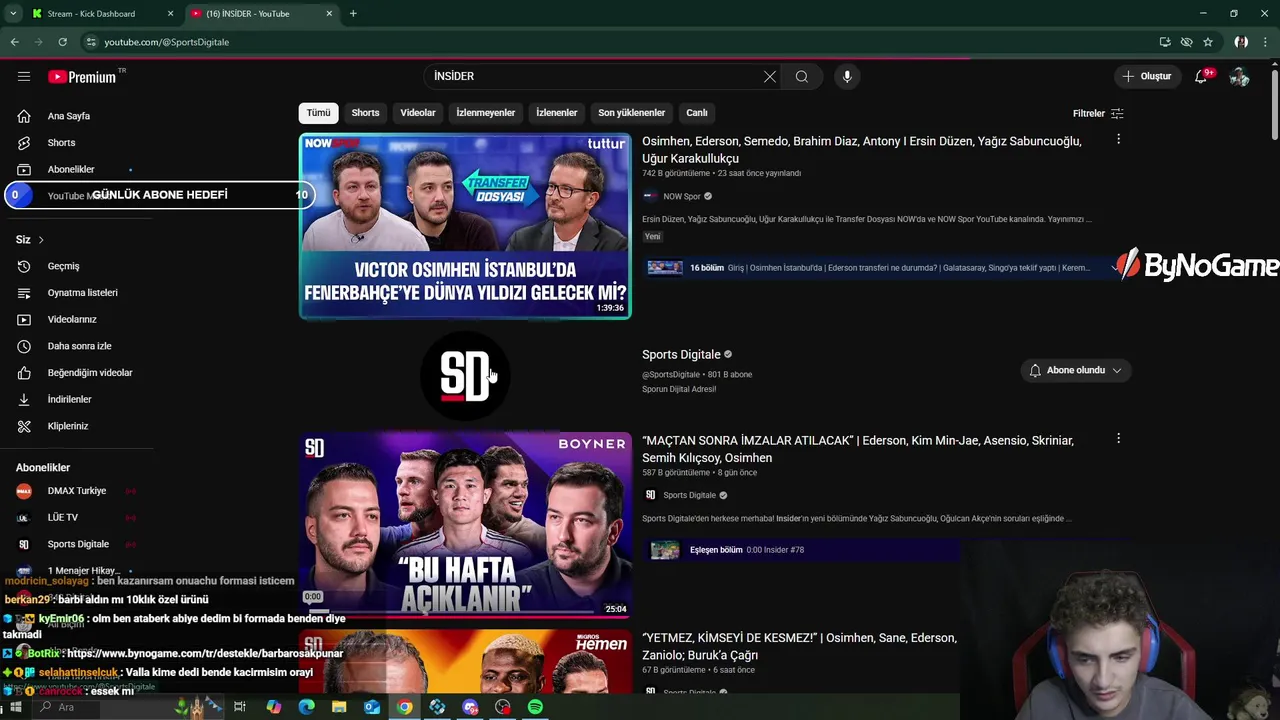This screenshot has width=1280, height=720.
Task: Bookmark this page with the star icon
Action: click(1208, 42)
